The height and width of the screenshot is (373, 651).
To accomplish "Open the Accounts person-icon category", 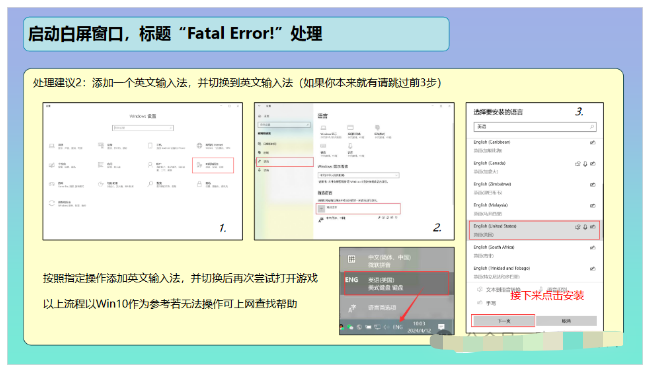I will [x=166, y=166].
